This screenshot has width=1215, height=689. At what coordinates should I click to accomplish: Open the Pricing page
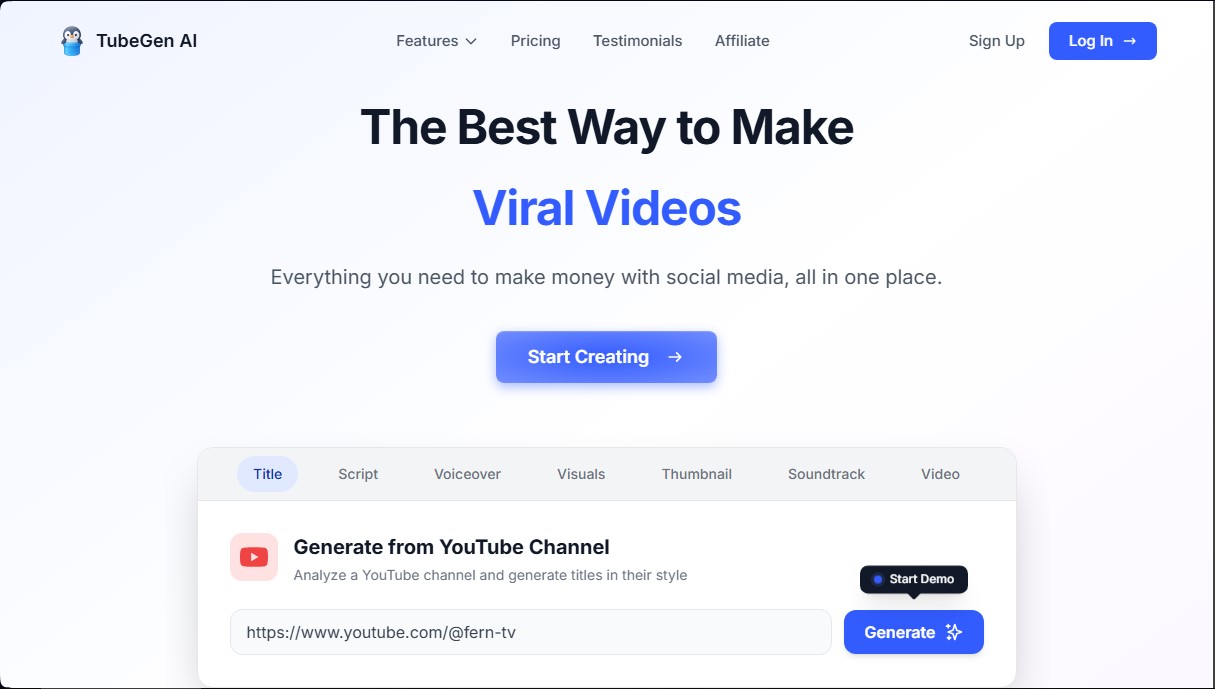[535, 41]
